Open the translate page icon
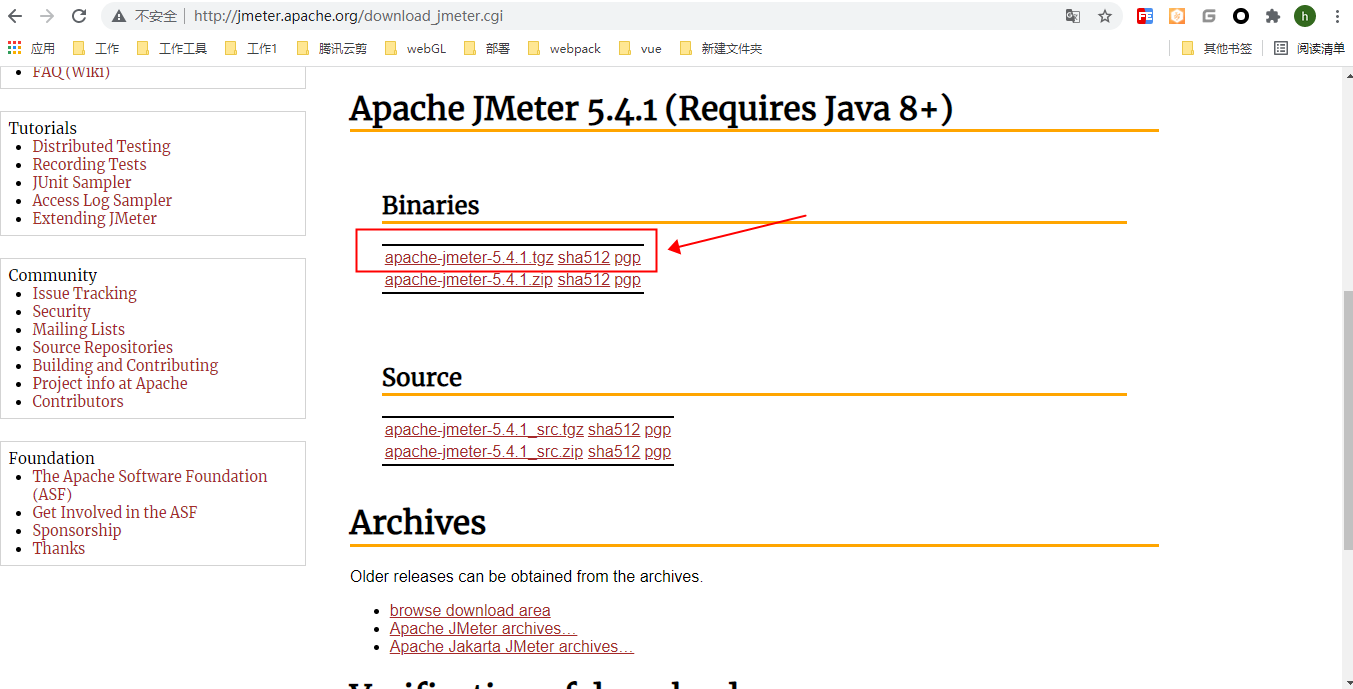The width and height of the screenshot is (1353, 689). (1075, 15)
